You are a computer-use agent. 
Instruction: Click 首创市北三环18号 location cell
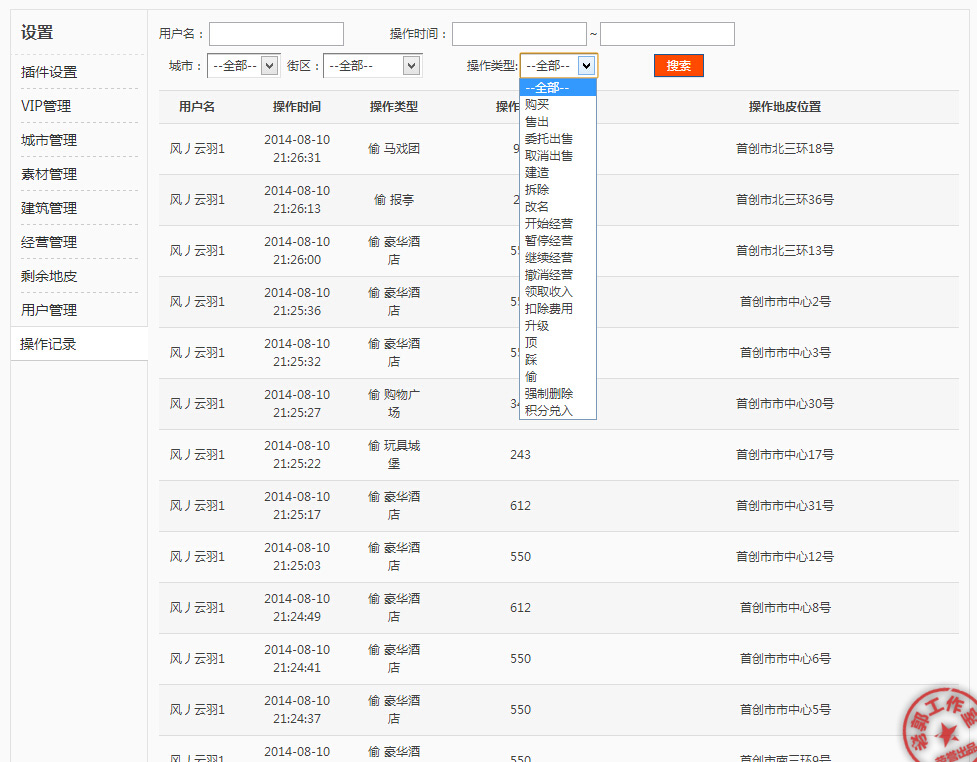click(785, 149)
